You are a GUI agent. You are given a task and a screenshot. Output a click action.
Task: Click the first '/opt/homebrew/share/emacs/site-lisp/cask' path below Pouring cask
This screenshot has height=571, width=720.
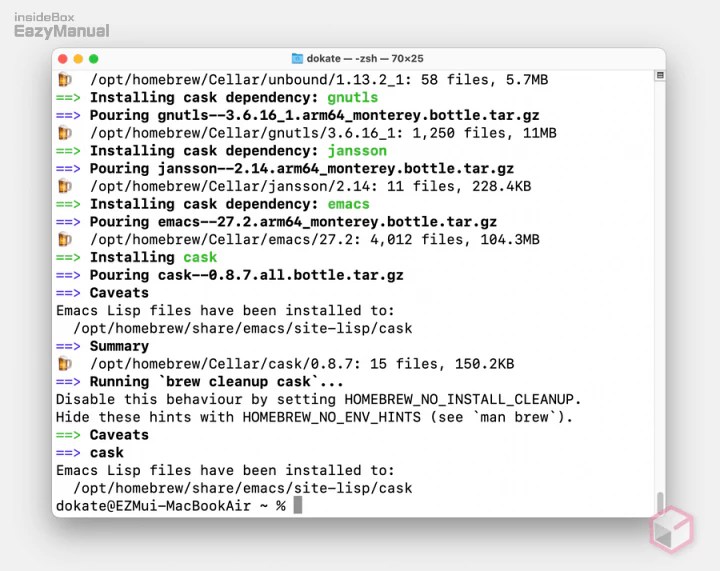pos(242,329)
